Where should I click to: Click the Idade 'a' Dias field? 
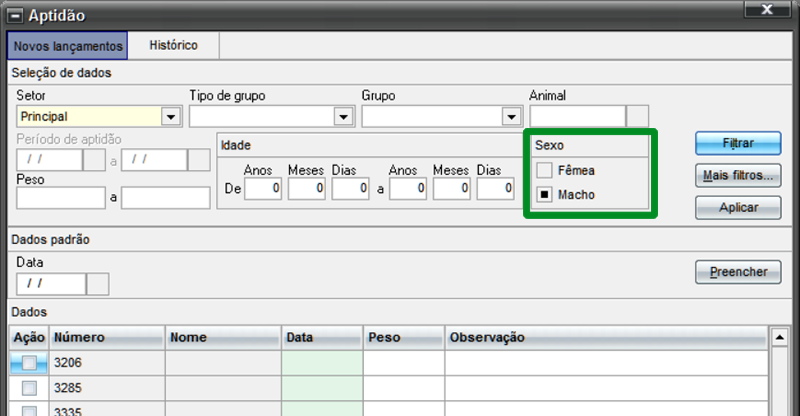click(495, 189)
